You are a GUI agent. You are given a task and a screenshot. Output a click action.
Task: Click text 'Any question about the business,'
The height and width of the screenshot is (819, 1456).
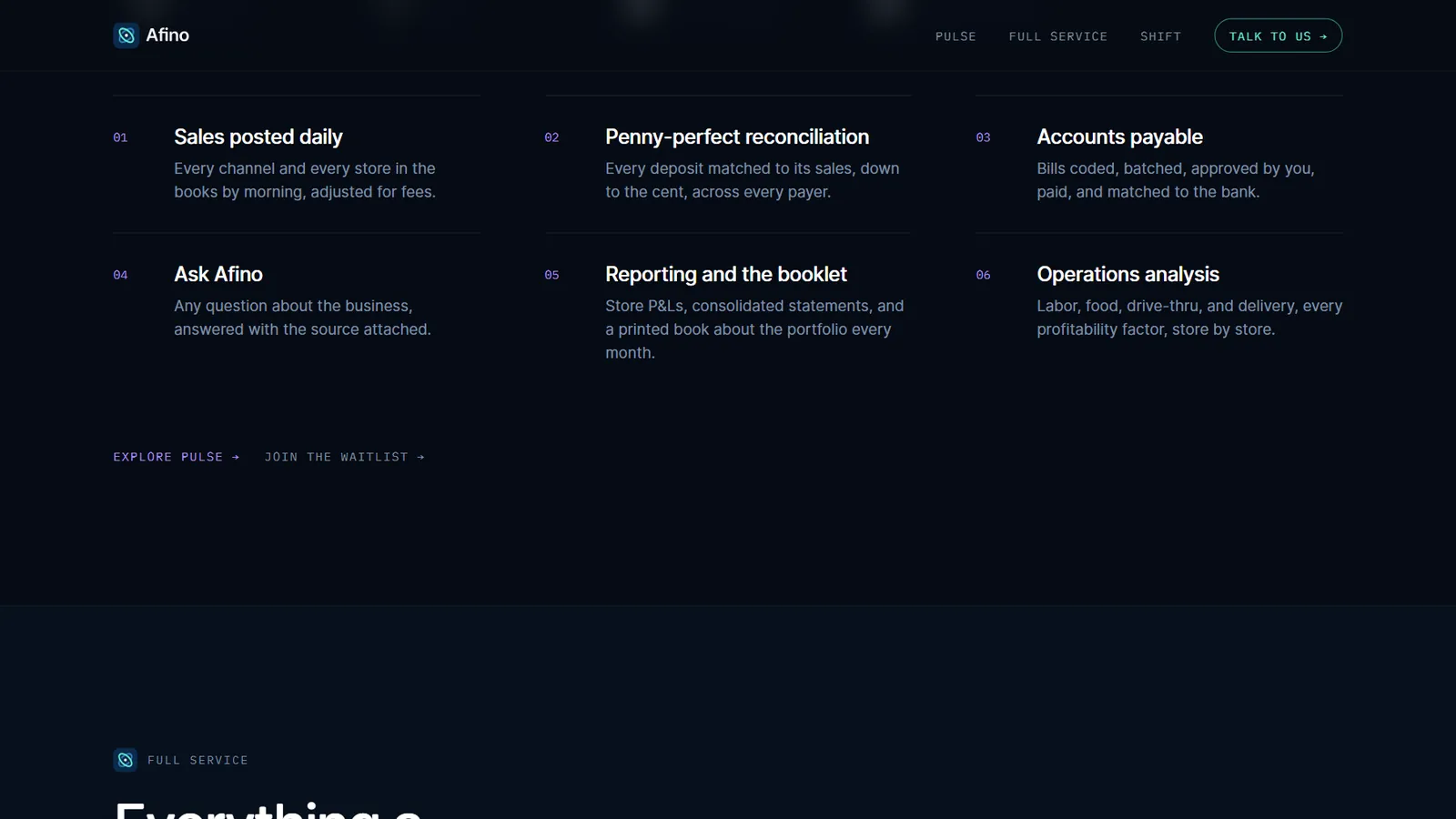coord(293,306)
